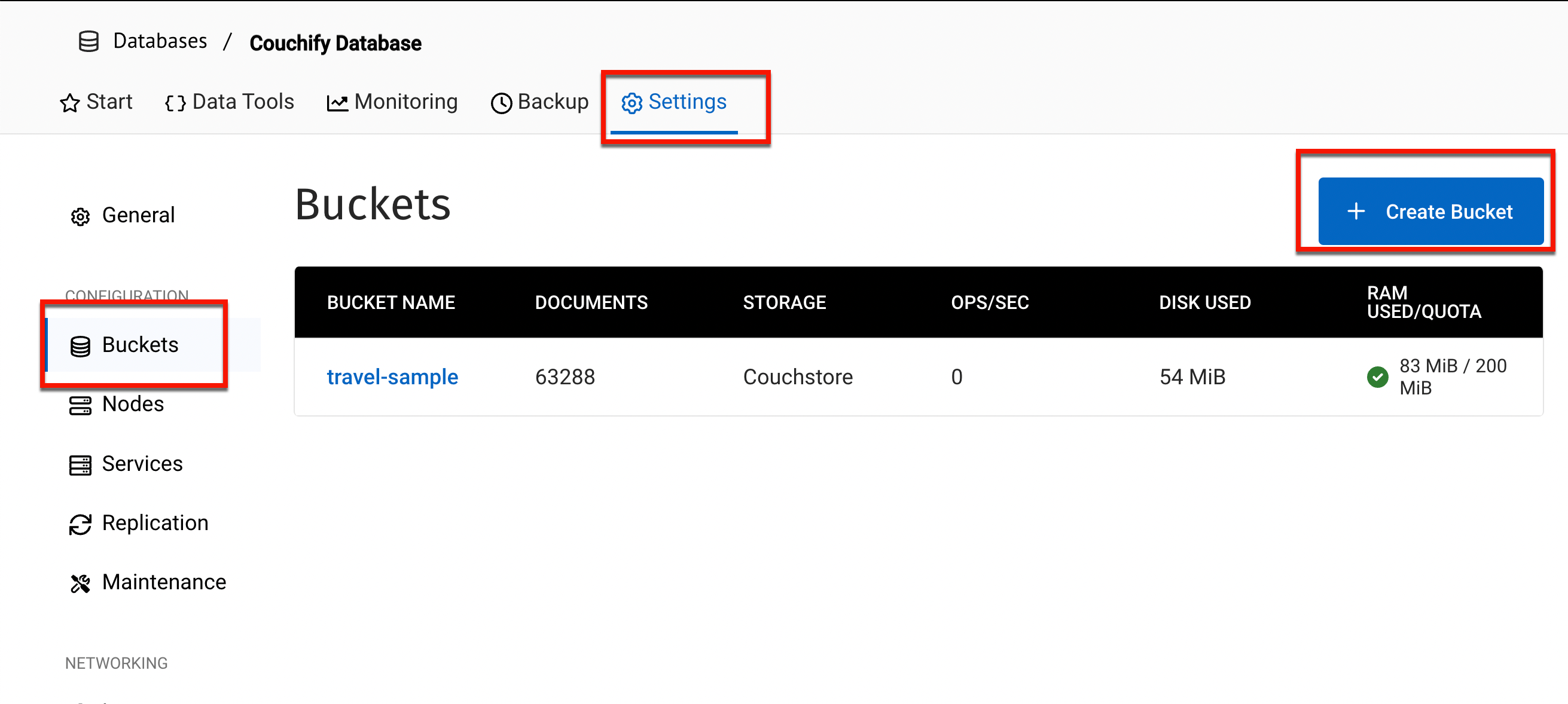Open the travel-sample bucket link
This screenshot has height=704, width=1568.
(393, 377)
